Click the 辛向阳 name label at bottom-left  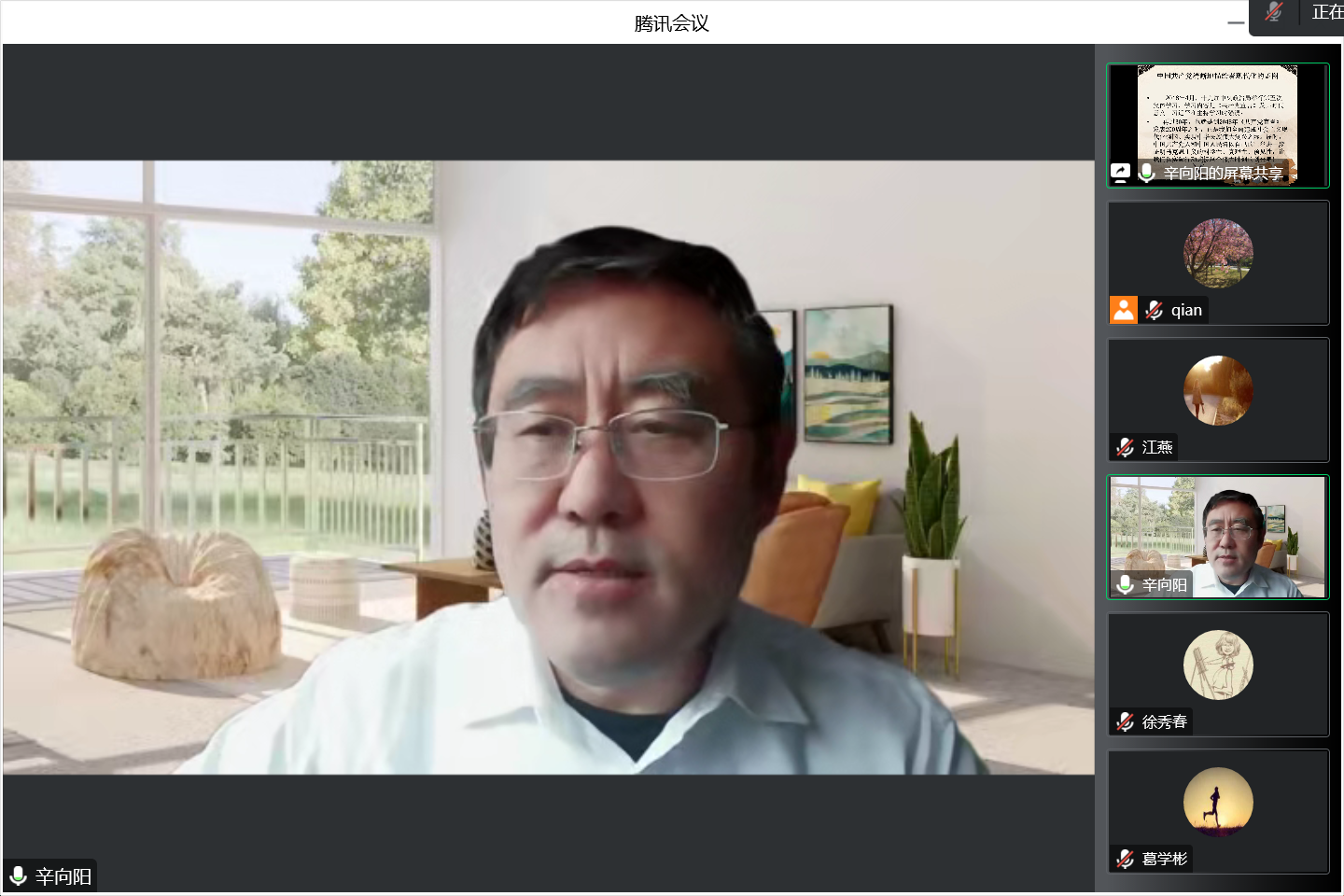click(x=63, y=876)
